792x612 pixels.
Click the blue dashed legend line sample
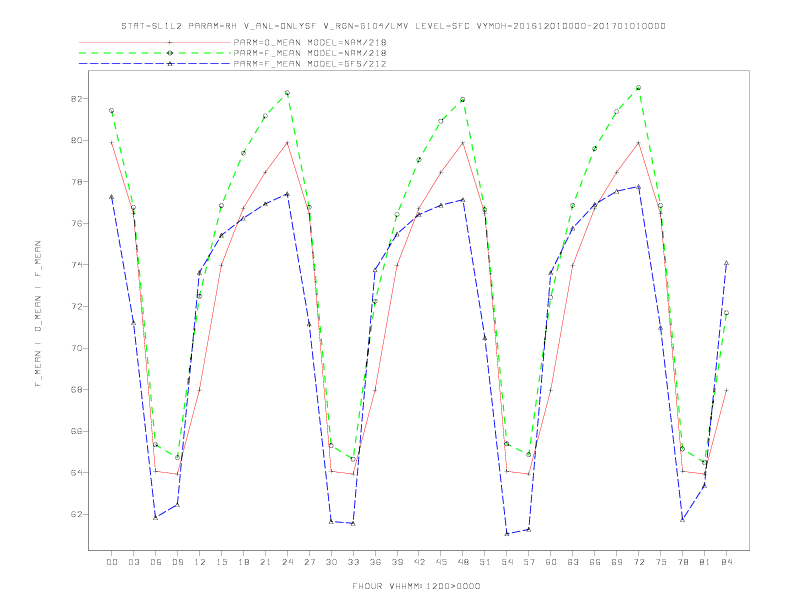(155, 64)
